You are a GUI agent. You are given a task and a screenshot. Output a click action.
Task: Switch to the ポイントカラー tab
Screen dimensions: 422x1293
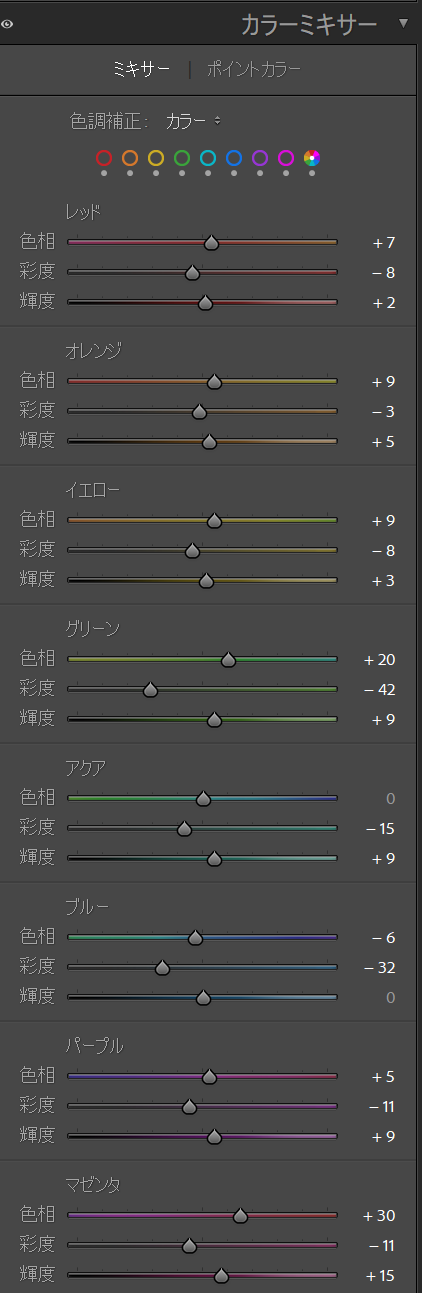(254, 70)
